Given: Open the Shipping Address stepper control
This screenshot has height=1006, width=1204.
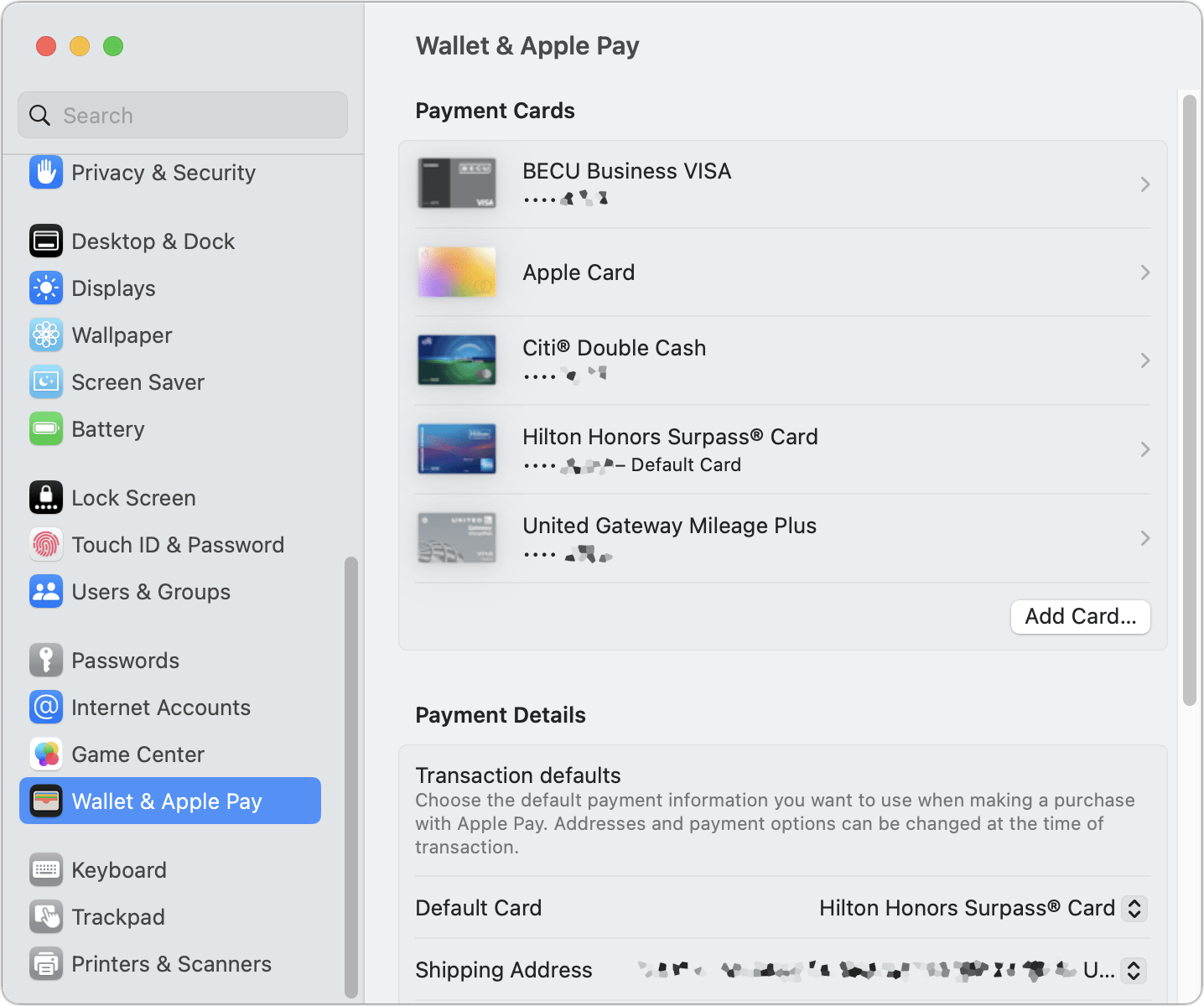Looking at the screenshot, I should coord(1134,970).
